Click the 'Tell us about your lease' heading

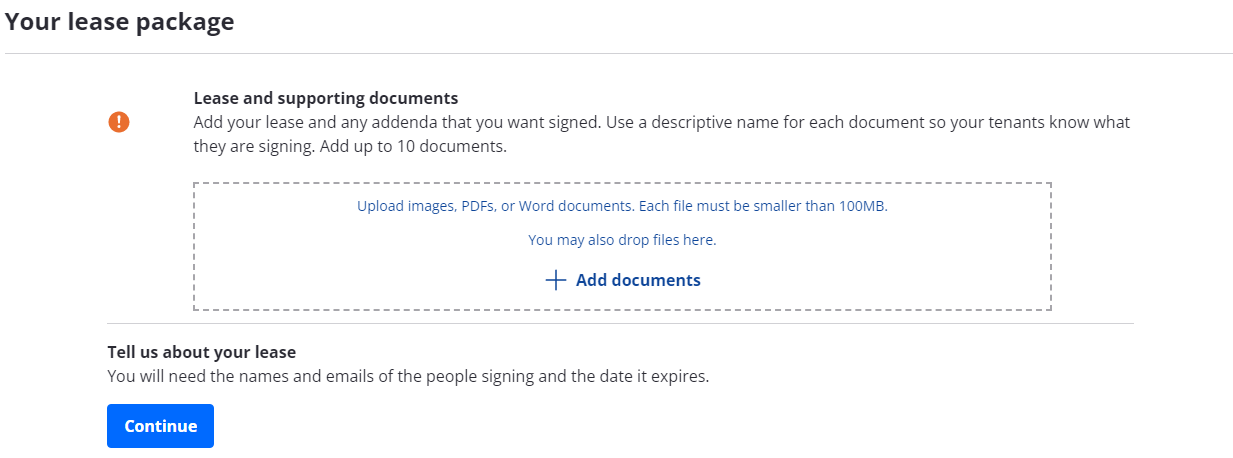point(202,352)
